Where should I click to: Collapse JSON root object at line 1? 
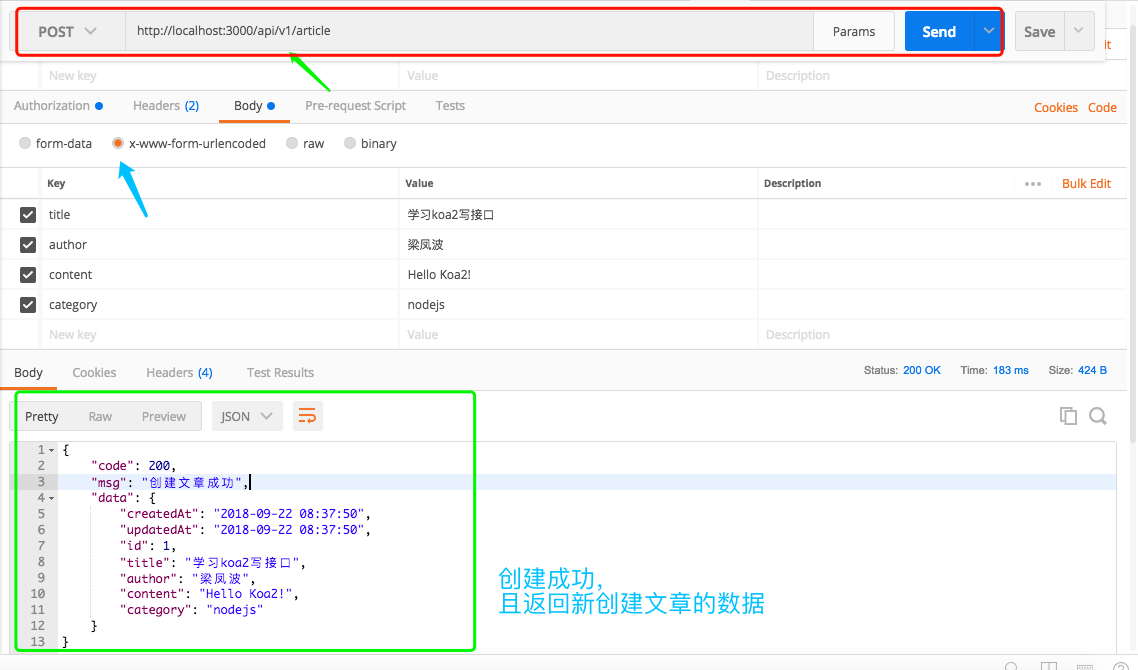52,450
